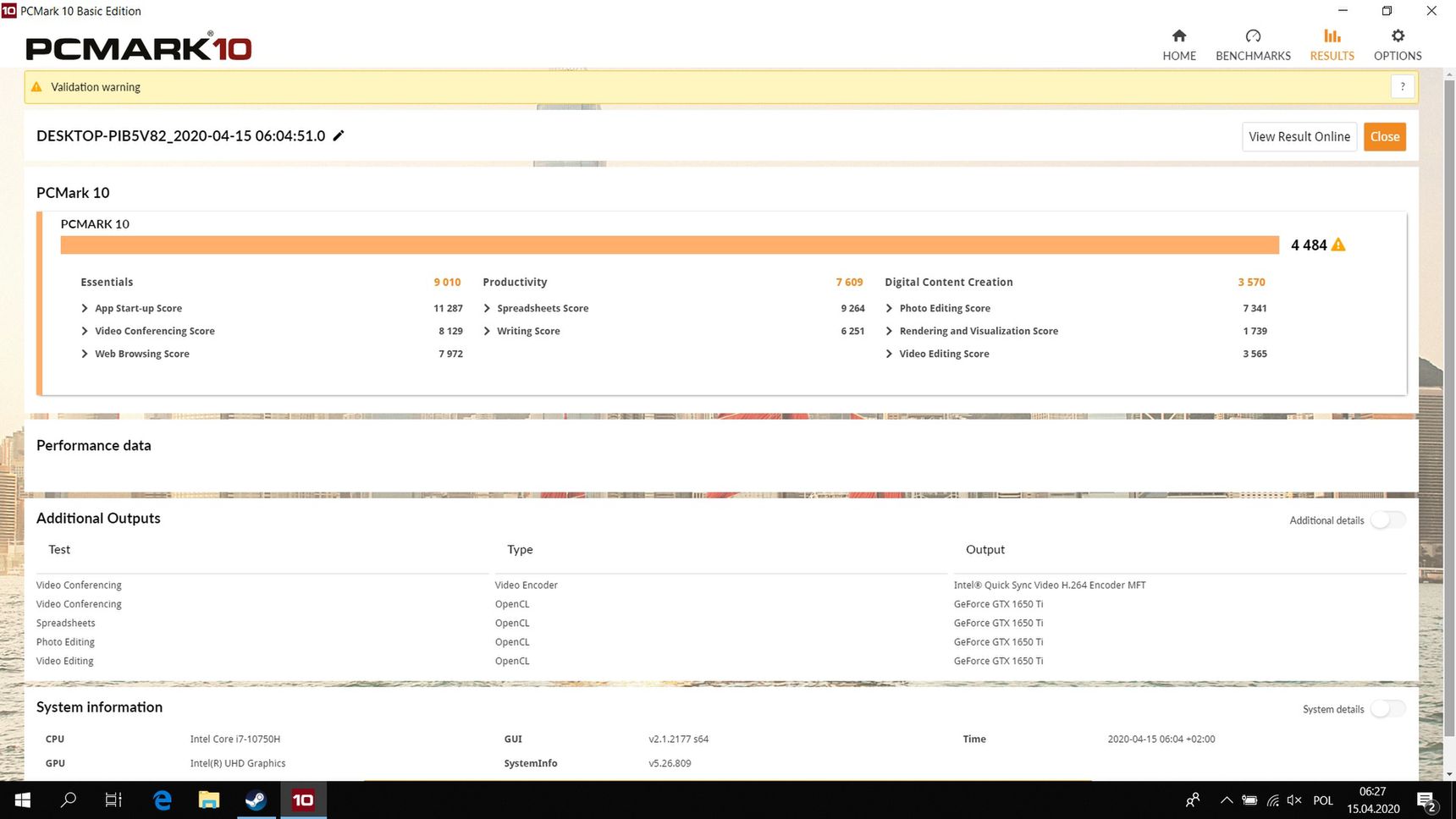Toggle Additional details switch
The image size is (1456, 819).
[1388, 520]
